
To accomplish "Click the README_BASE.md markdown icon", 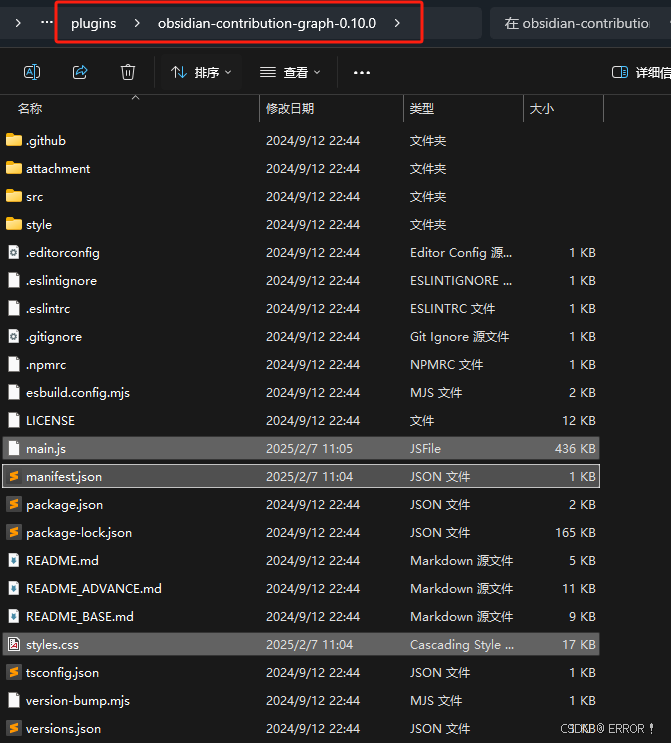I will [x=14, y=616].
